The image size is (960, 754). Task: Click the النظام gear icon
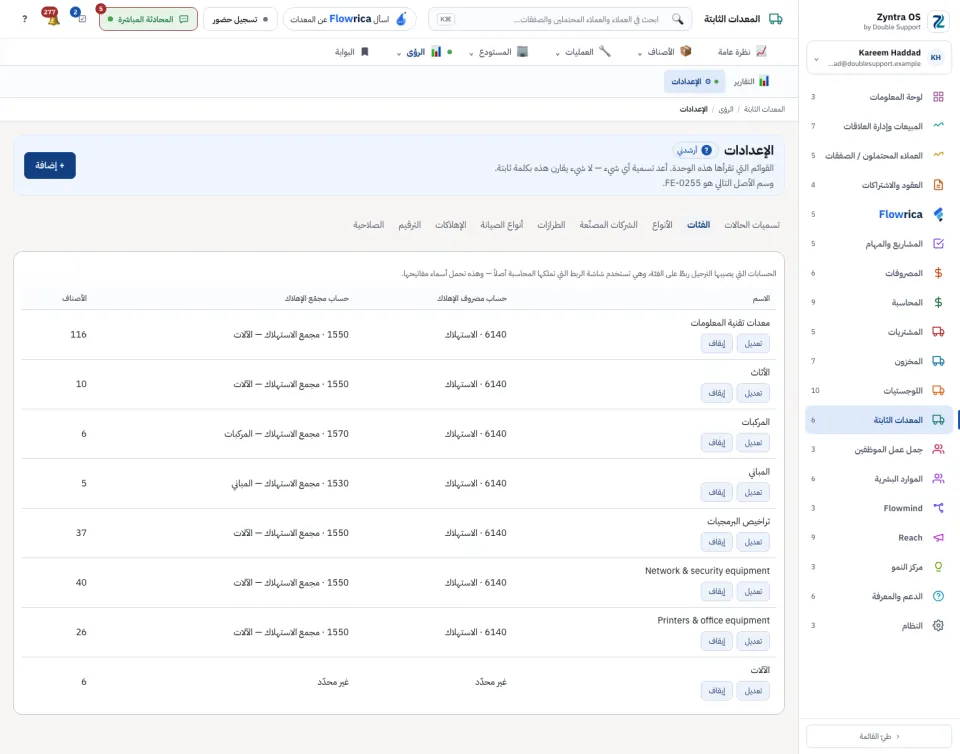click(938, 625)
